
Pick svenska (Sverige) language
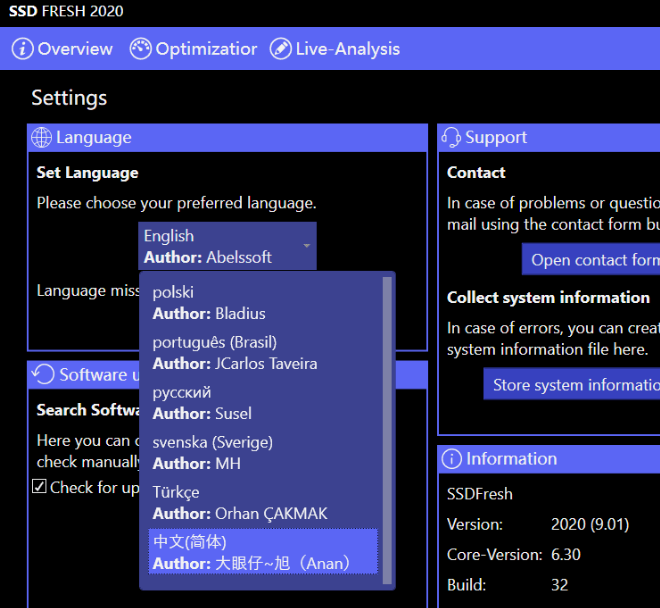click(x=263, y=453)
